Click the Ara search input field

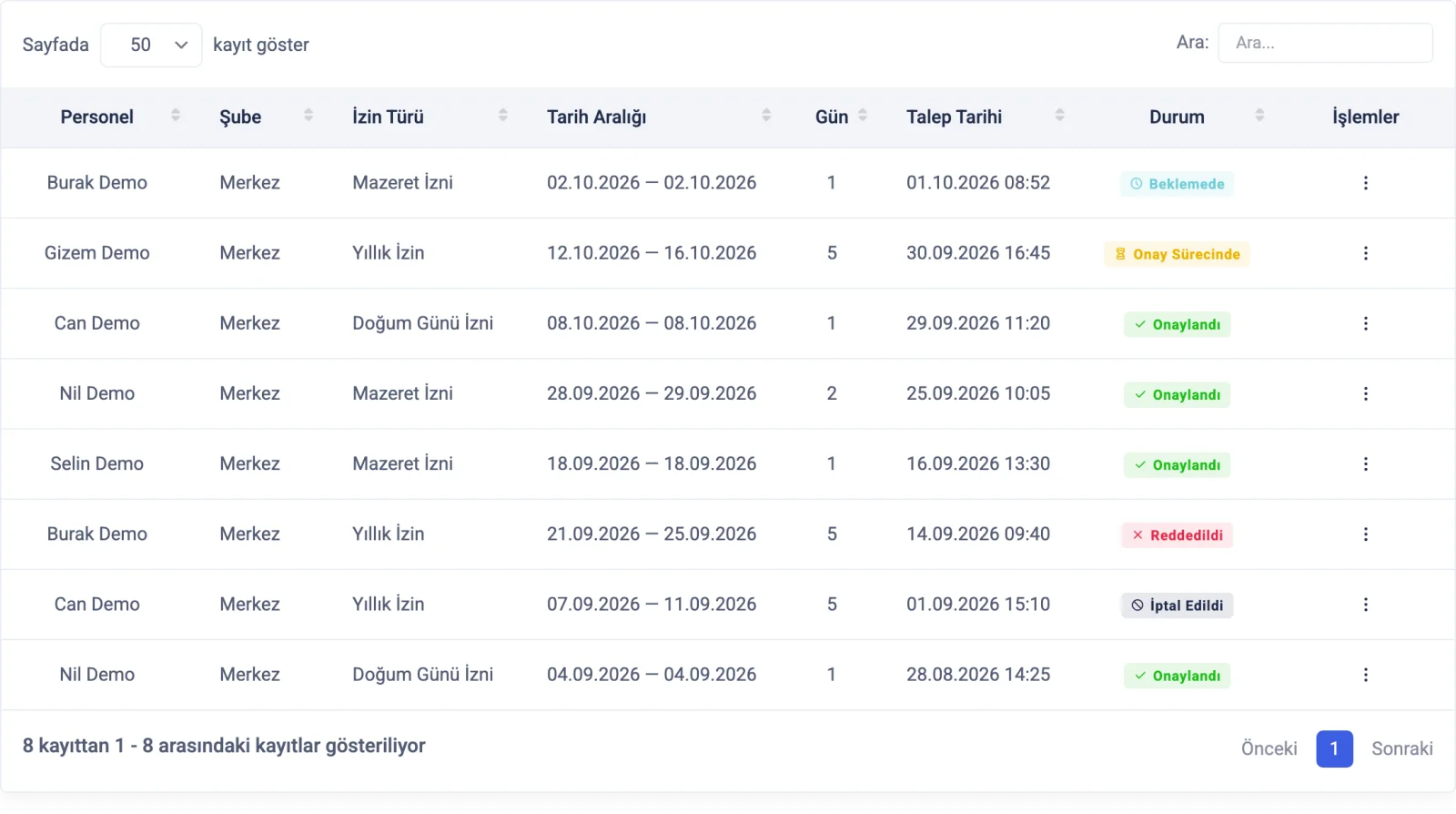1325,43
